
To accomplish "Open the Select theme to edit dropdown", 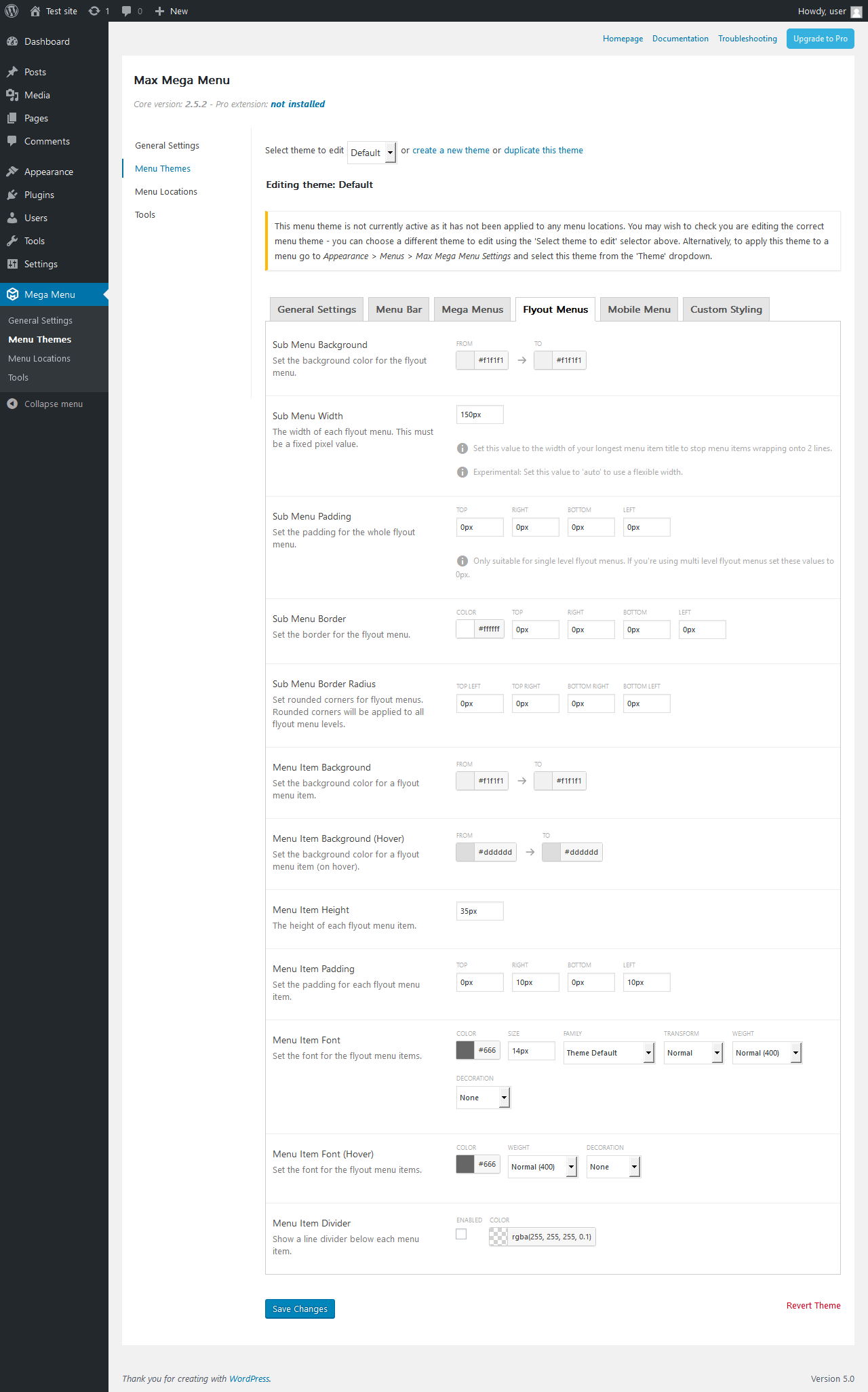I will coord(372,153).
